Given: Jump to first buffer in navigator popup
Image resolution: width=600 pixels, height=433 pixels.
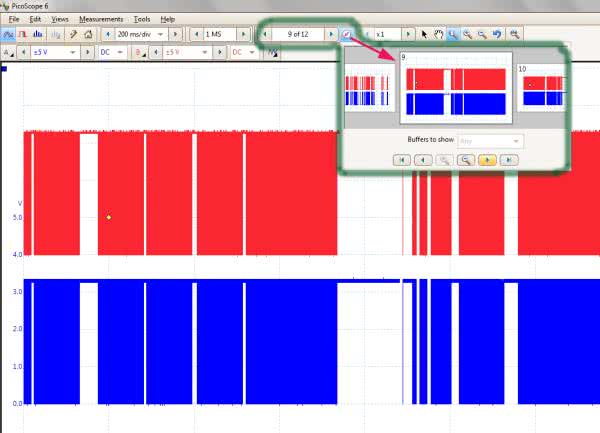Looking at the screenshot, I should click(402, 159).
